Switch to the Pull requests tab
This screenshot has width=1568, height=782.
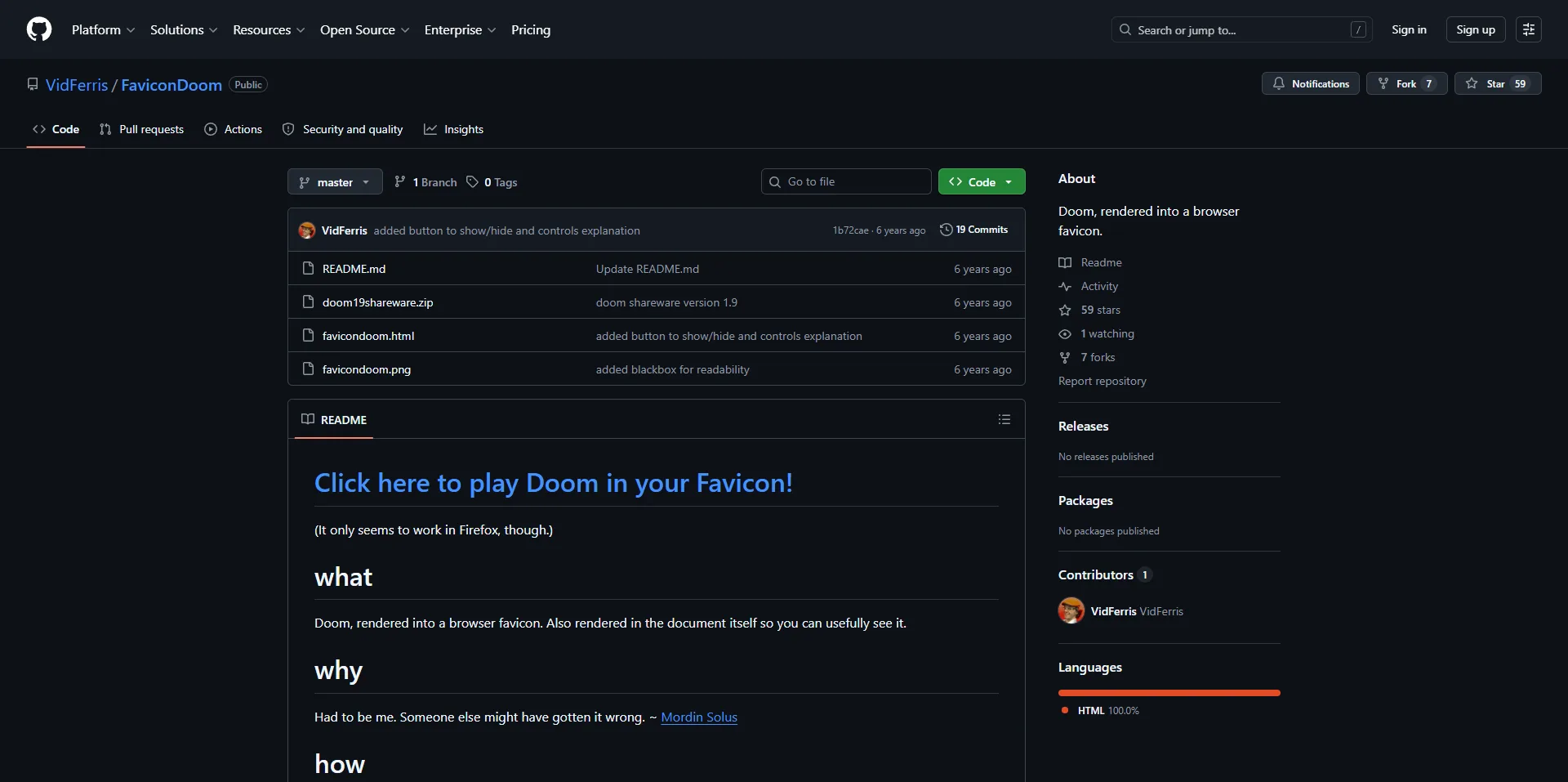point(141,129)
